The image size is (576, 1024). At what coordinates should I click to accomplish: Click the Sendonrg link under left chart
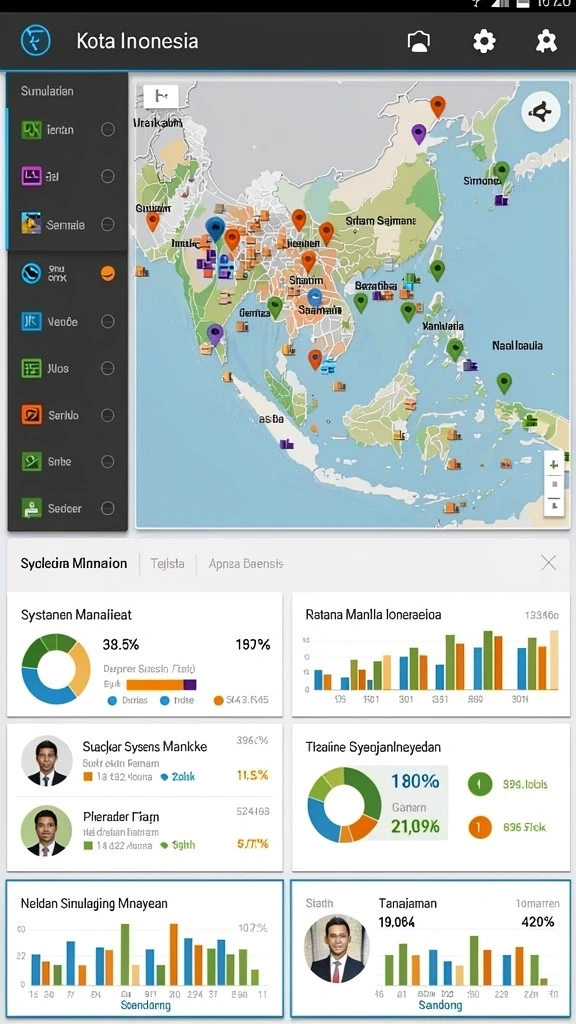click(x=144, y=1004)
